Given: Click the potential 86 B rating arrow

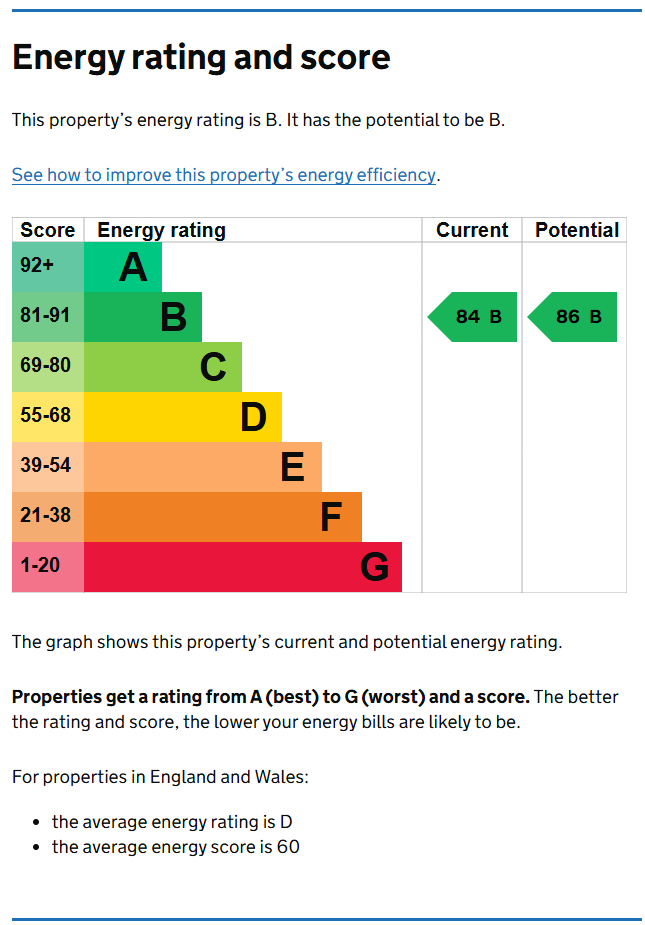Looking at the screenshot, I should click(574, 317).
